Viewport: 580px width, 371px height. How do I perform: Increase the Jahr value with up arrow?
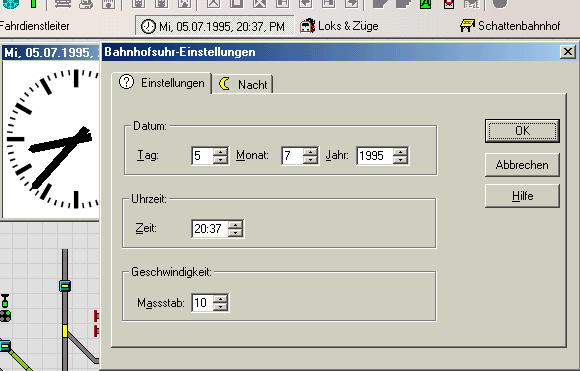[x=400, y=152]
